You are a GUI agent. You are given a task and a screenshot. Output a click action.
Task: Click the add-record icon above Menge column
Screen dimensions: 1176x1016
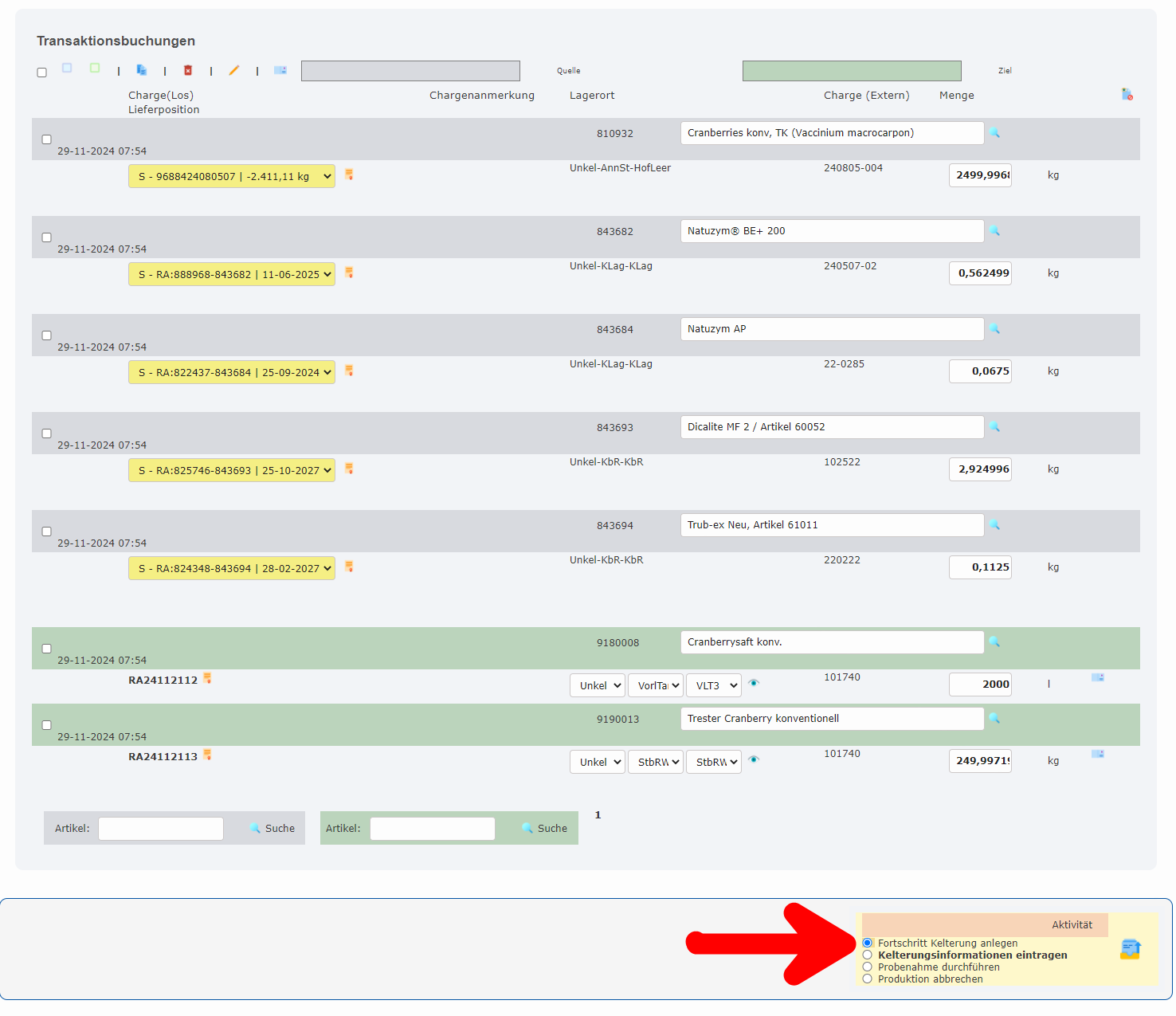(1127, 93)
